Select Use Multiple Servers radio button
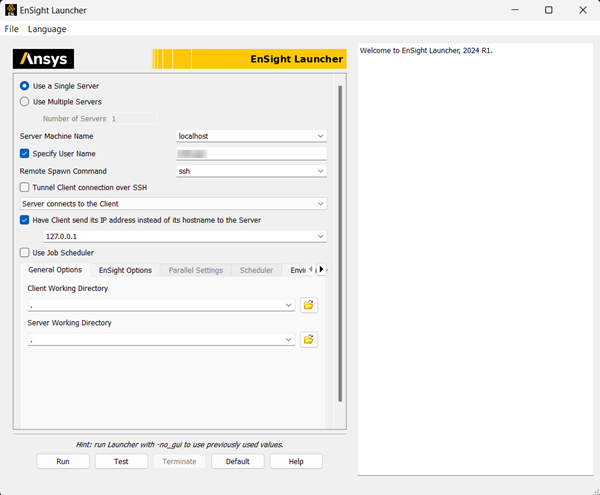600x495 pixels. (x=24, y=101)
